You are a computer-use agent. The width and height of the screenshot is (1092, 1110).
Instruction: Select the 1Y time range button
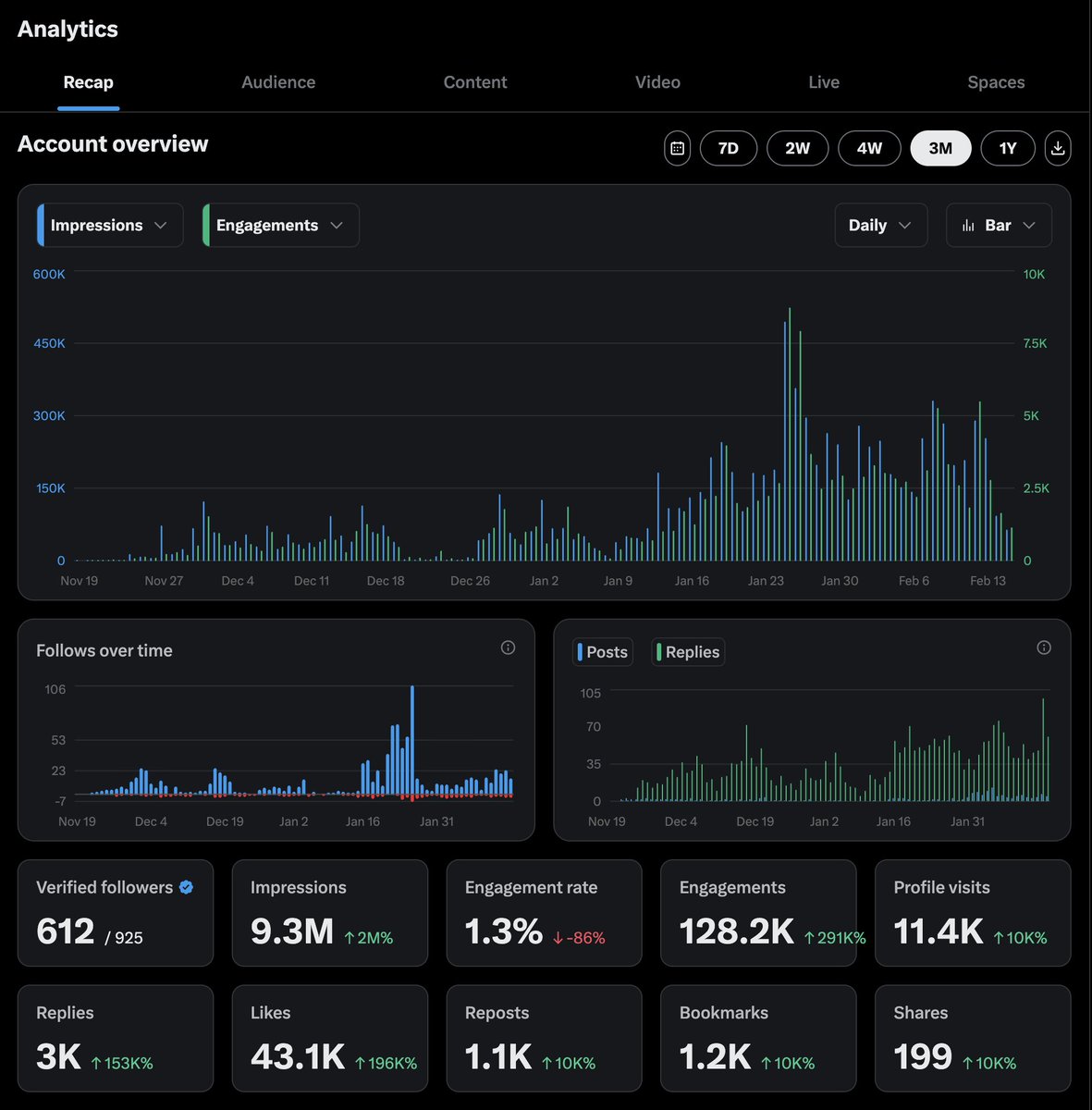pyautogui.click(x=1007, y=148)
